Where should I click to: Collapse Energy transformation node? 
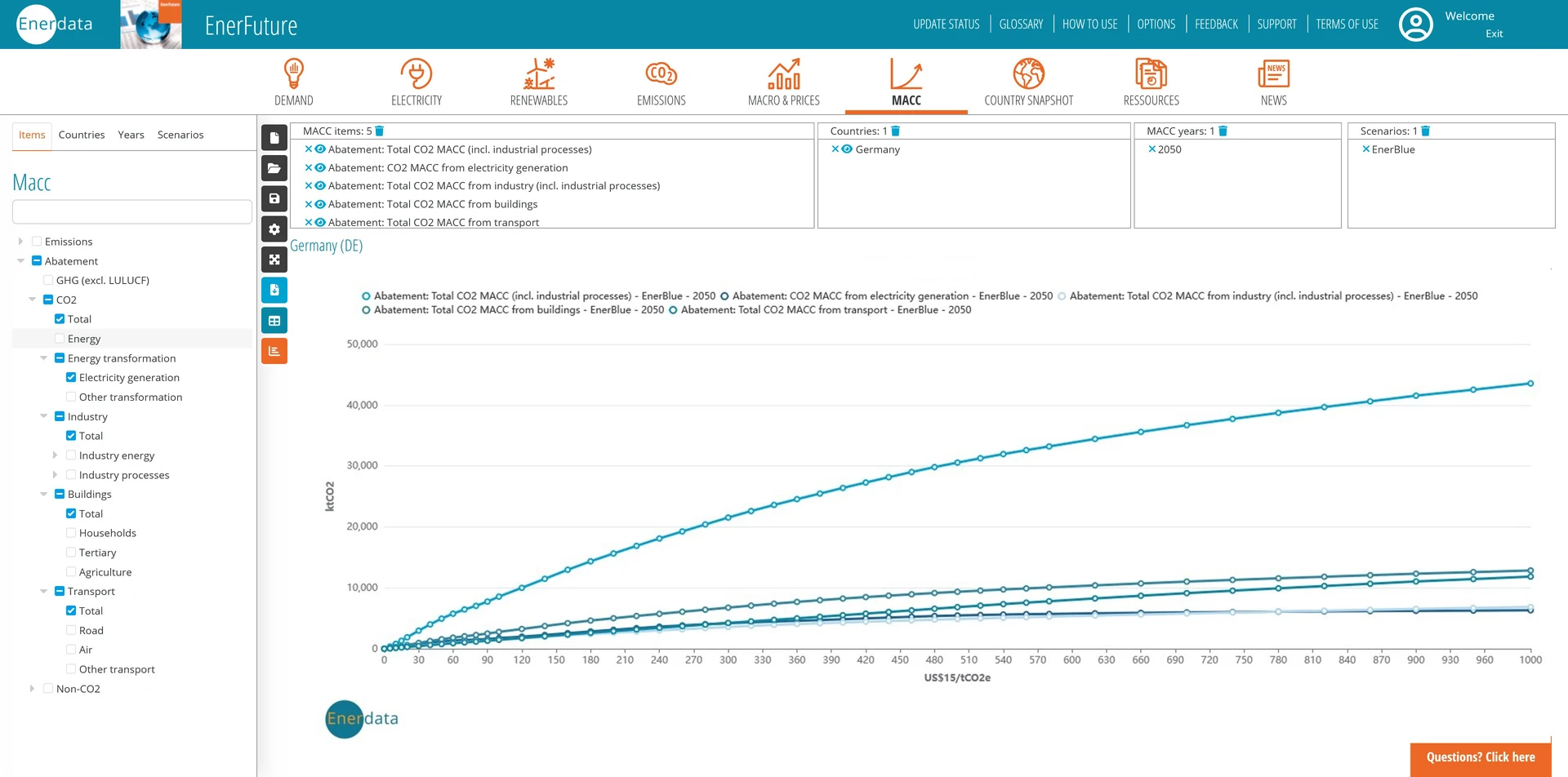coord(43,358)
